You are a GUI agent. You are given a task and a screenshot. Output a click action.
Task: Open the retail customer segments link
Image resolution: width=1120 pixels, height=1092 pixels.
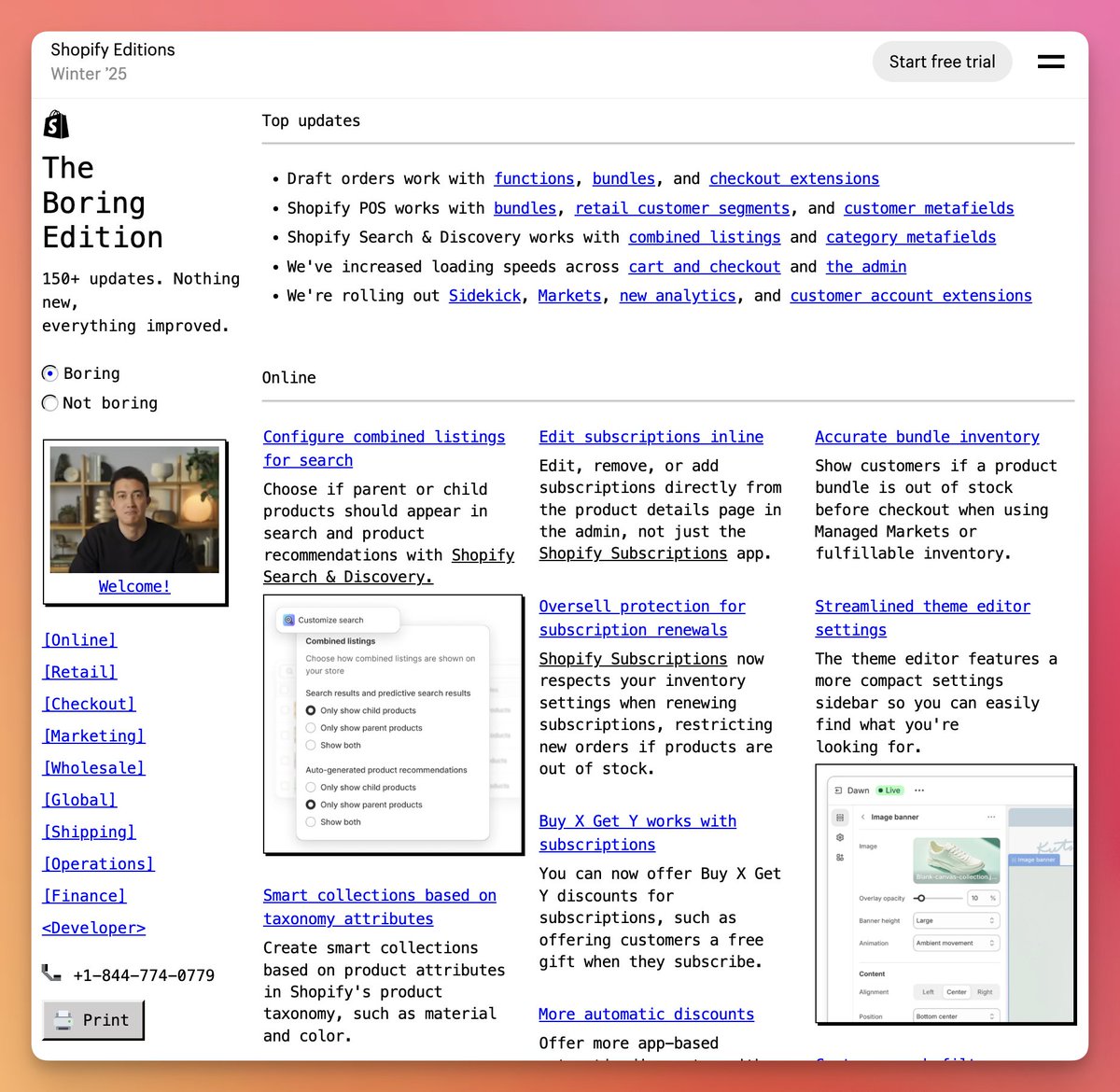point(682,208)
